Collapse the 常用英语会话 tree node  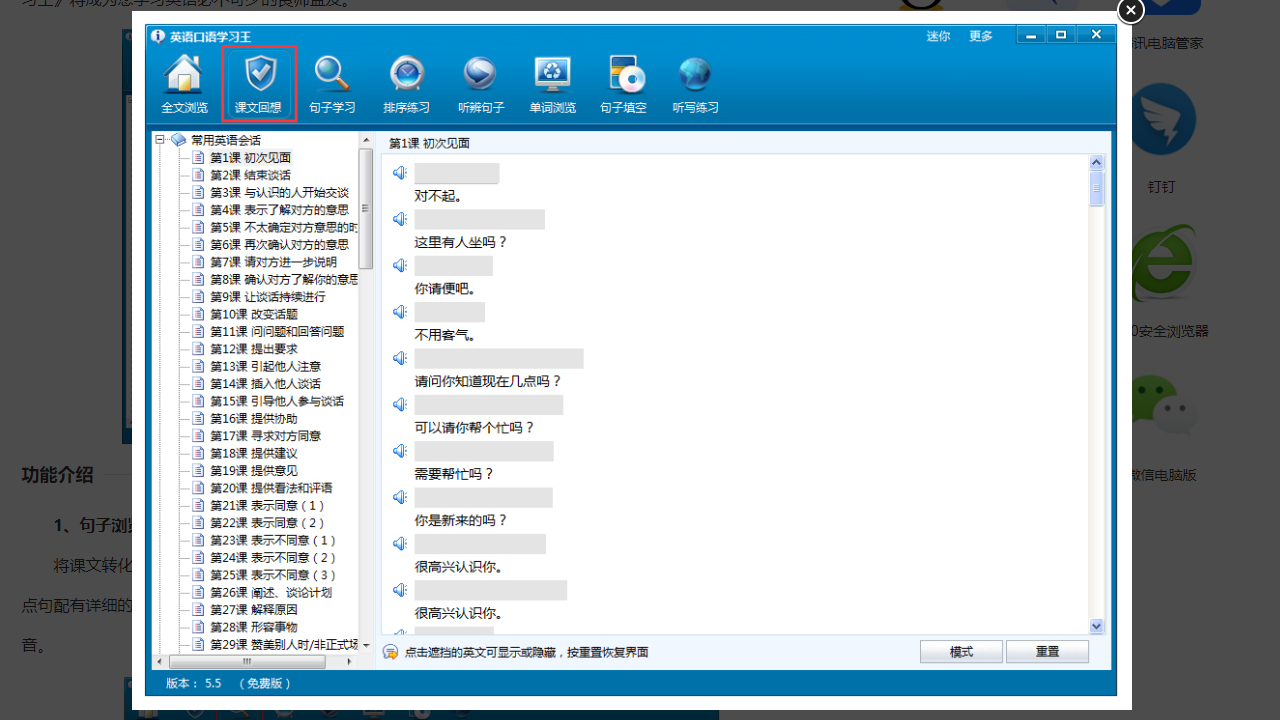tap(161, 140)
